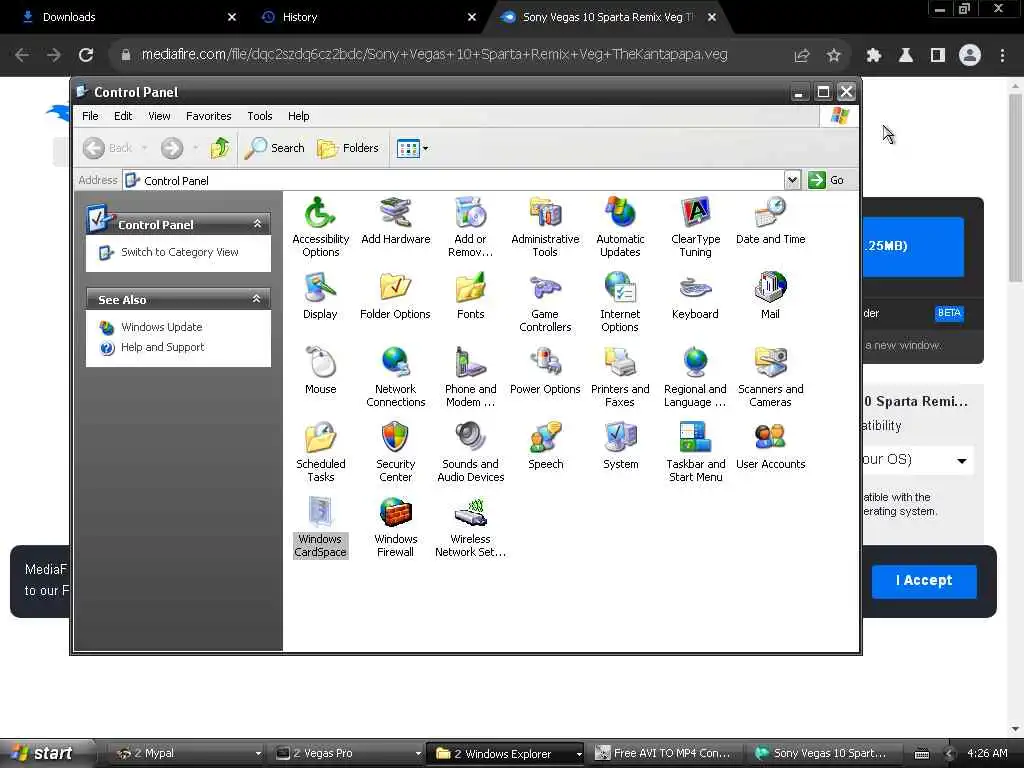Open Keyboard settings

[x=695, y=296]
